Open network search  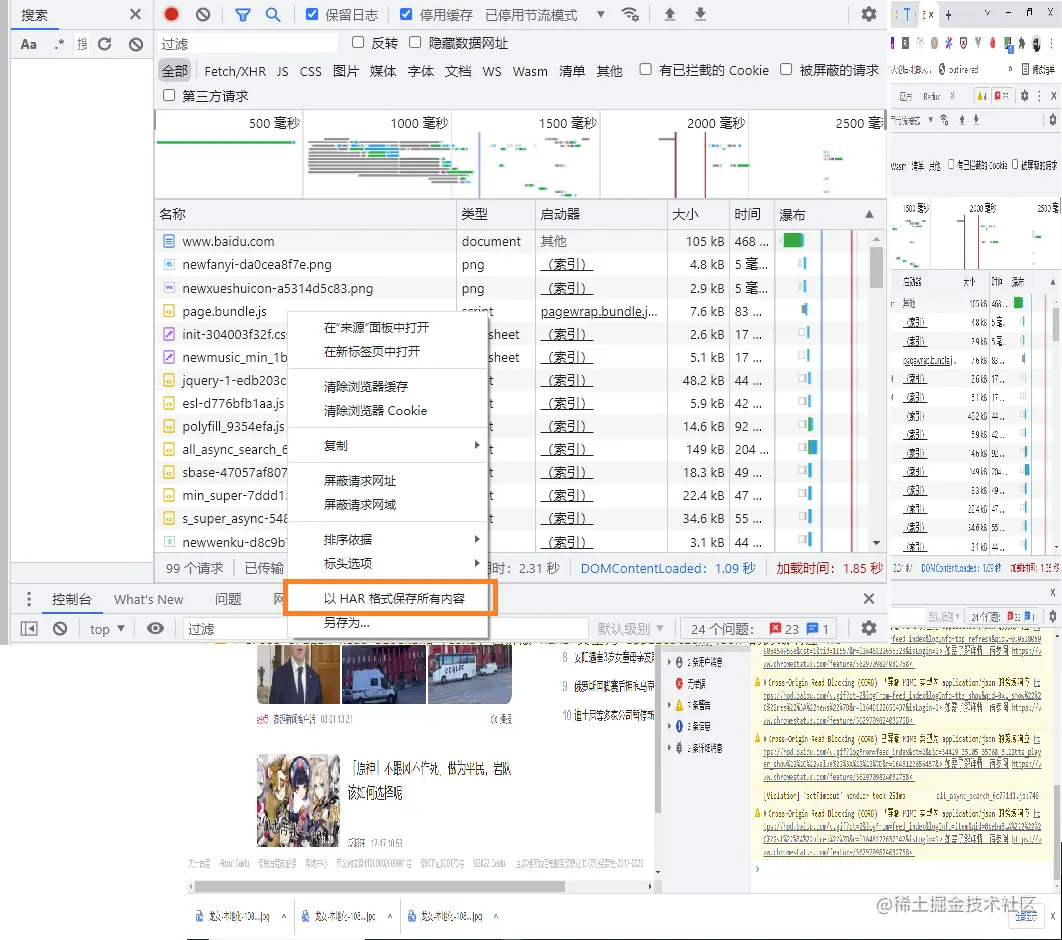click(x=271, y=14)
